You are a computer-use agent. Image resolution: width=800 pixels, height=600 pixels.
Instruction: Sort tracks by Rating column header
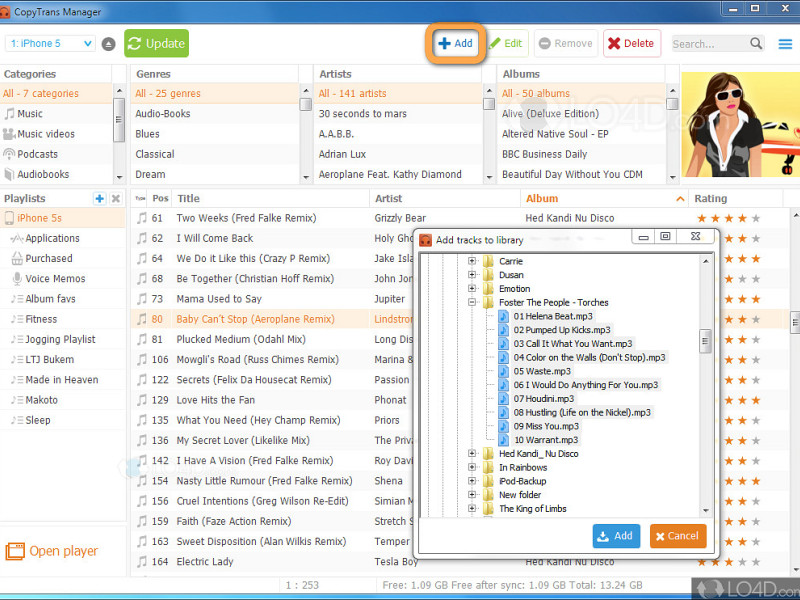[x=735, y=198]
